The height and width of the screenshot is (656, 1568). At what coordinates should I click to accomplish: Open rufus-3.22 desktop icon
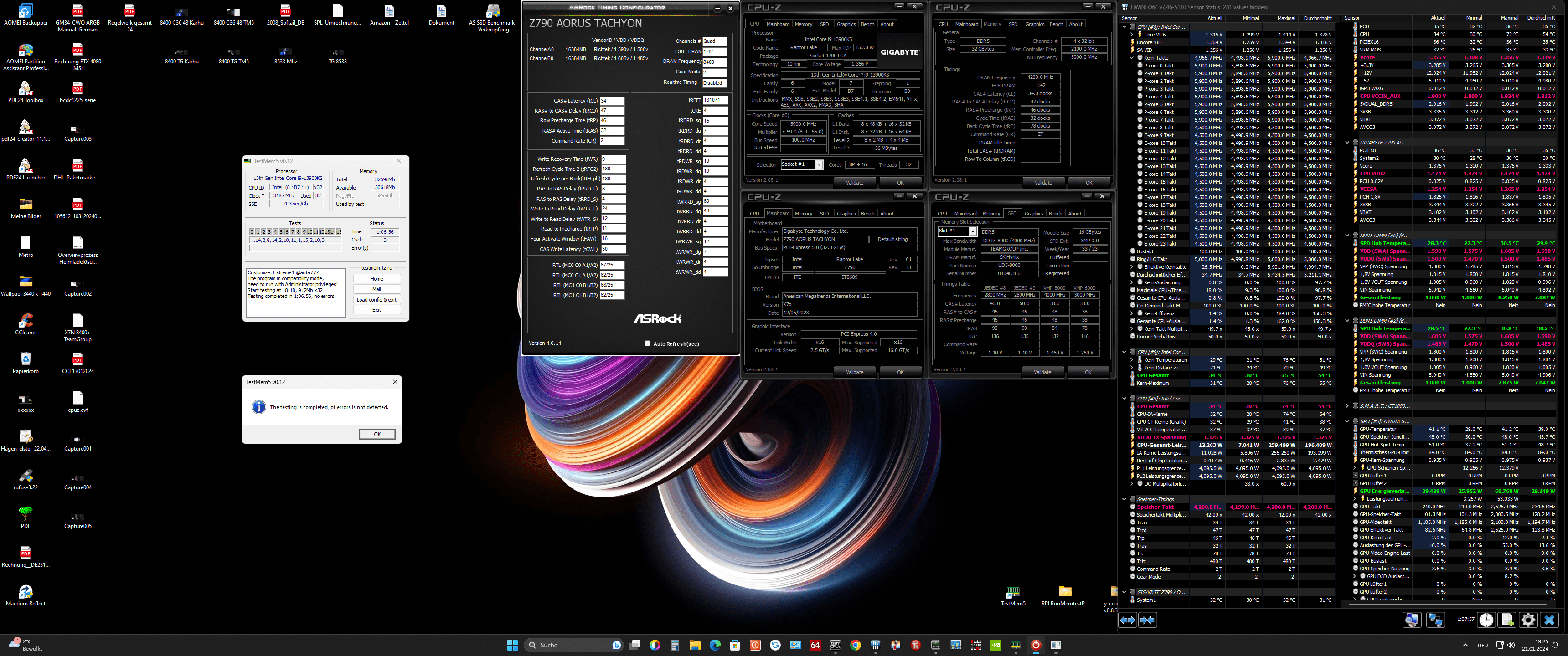(x=26, y=480)
